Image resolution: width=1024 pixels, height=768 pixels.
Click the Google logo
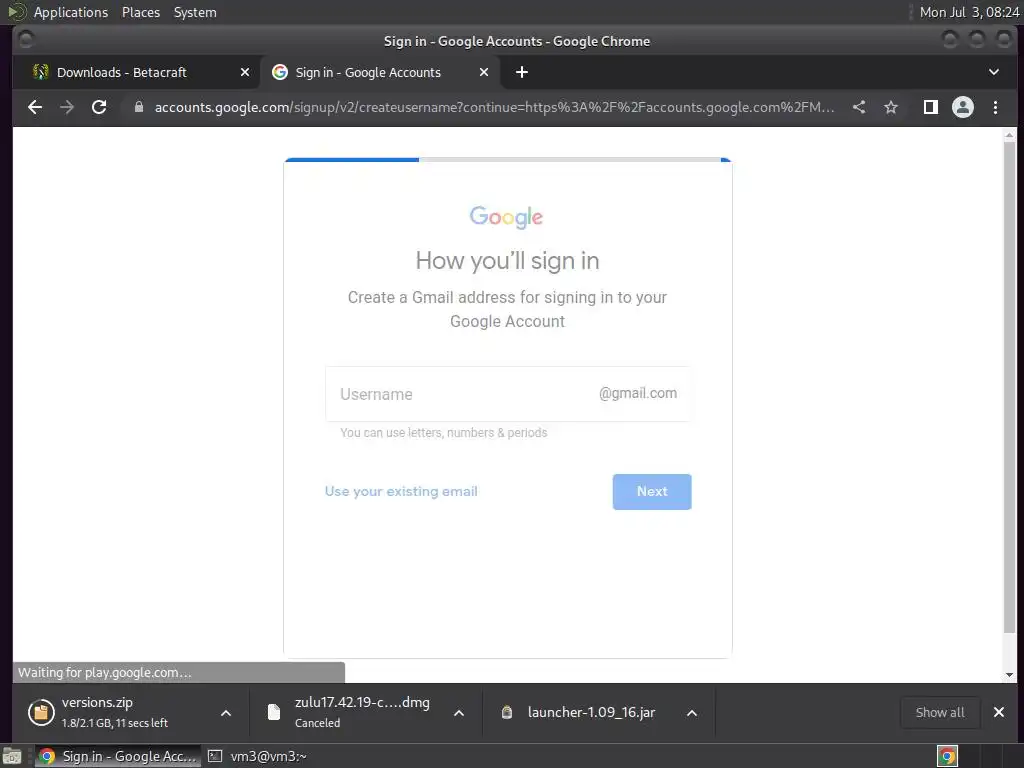506,217
